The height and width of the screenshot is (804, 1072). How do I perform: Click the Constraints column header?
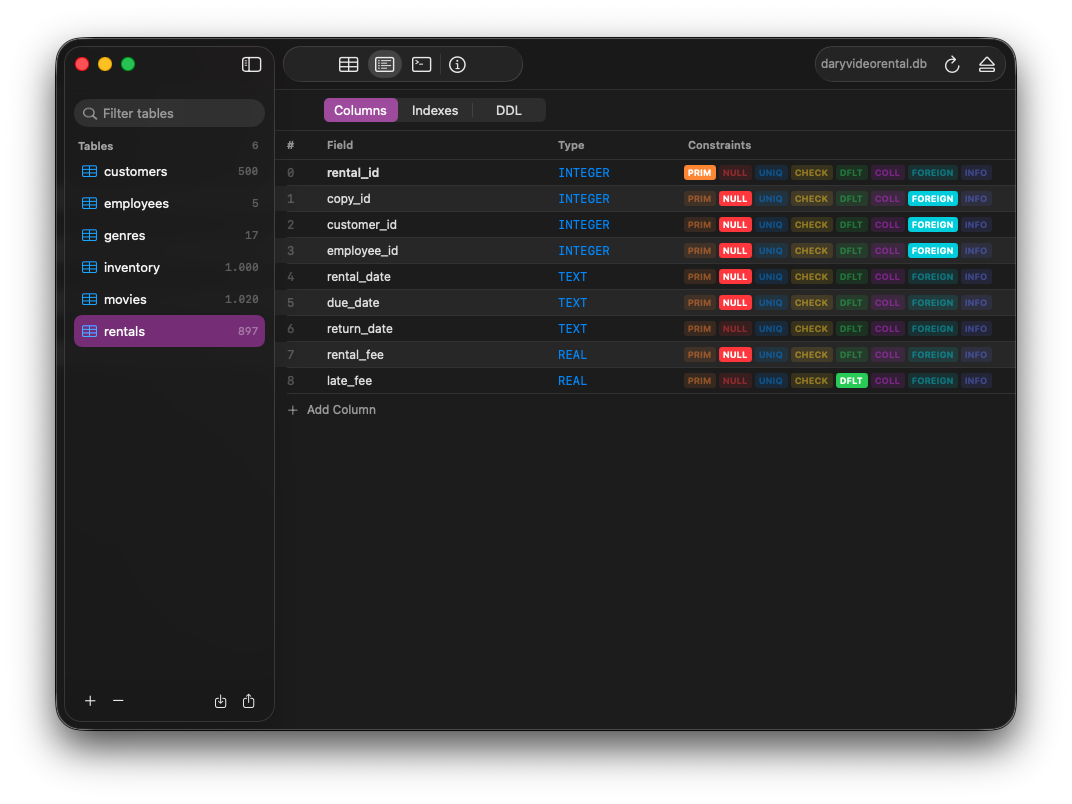(719, 145)
